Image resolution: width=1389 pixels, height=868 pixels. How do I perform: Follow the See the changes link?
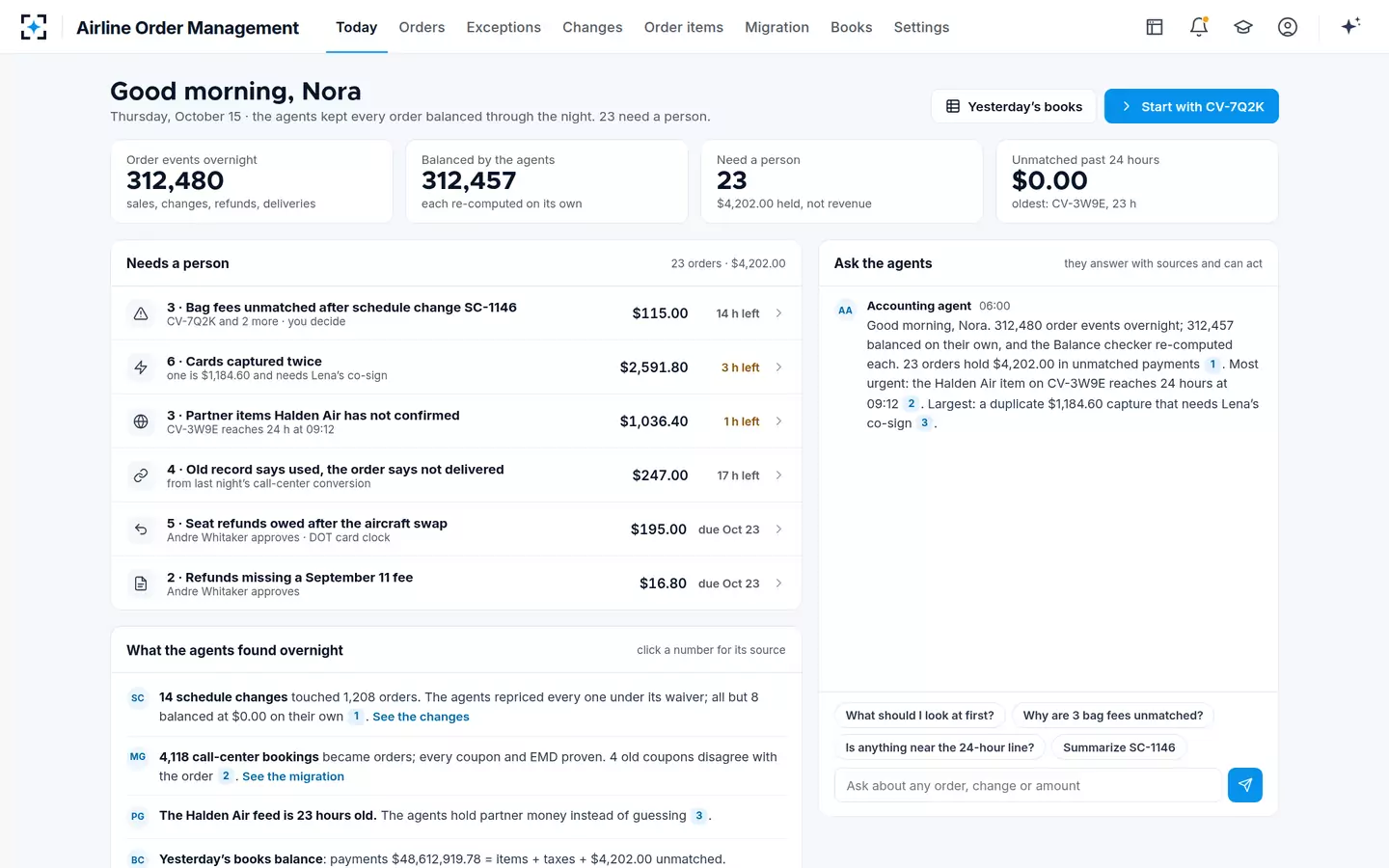point(421,717)
